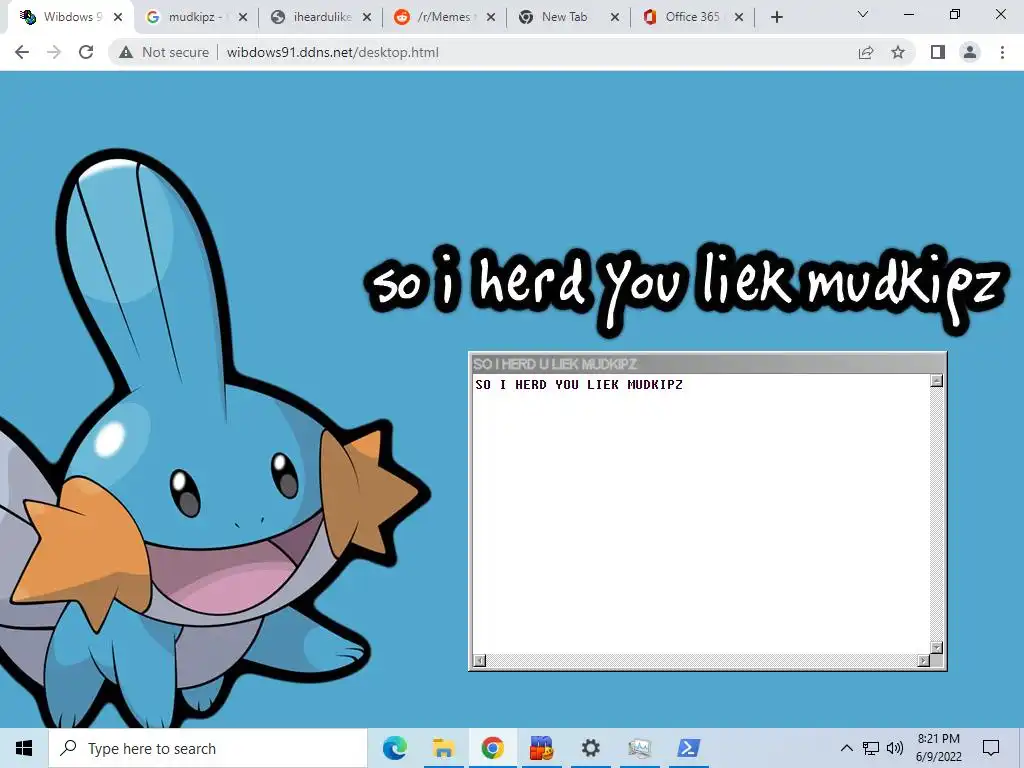
Task: Open the Not secure site info warning
Action: (164, 52)
